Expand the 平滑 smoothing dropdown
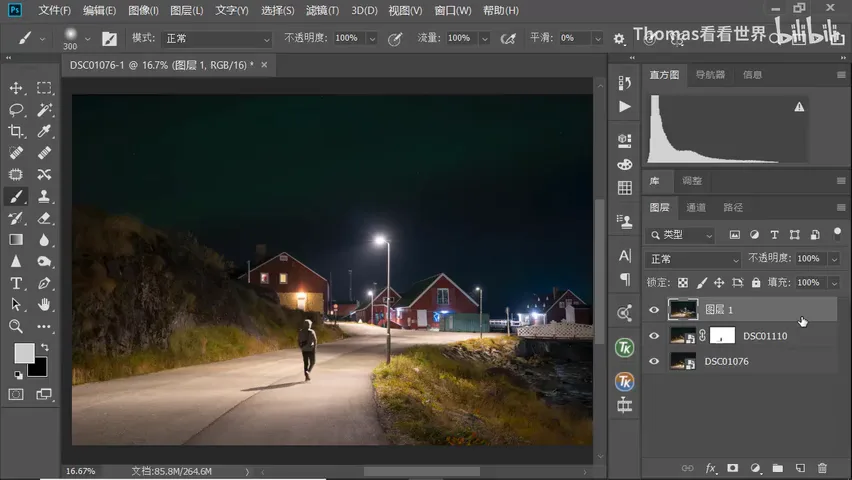Image resolution: width=852 pixels, height=480 pixels. [598, 39]
